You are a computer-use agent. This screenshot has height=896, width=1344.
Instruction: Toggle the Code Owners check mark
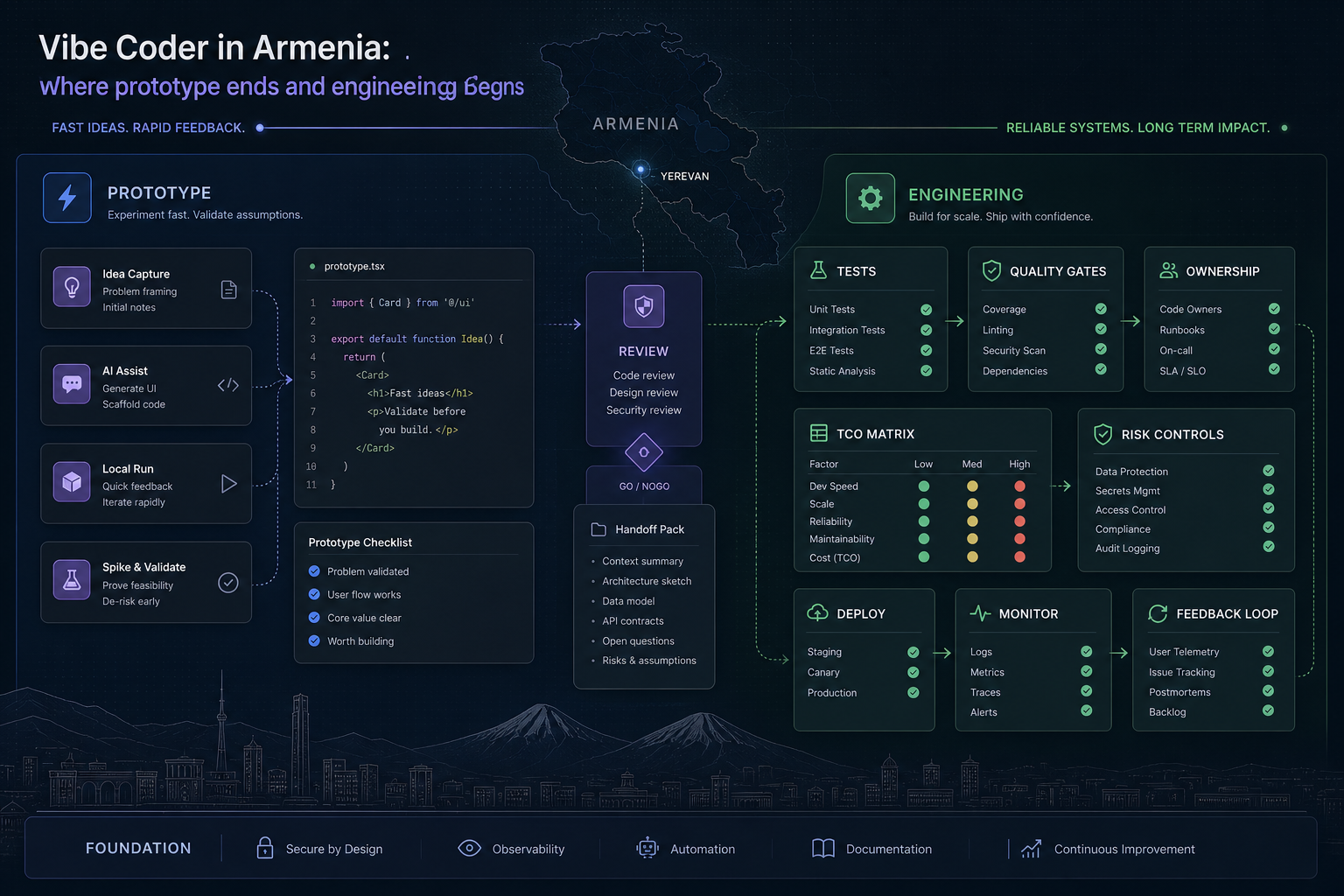[1274, 308]
